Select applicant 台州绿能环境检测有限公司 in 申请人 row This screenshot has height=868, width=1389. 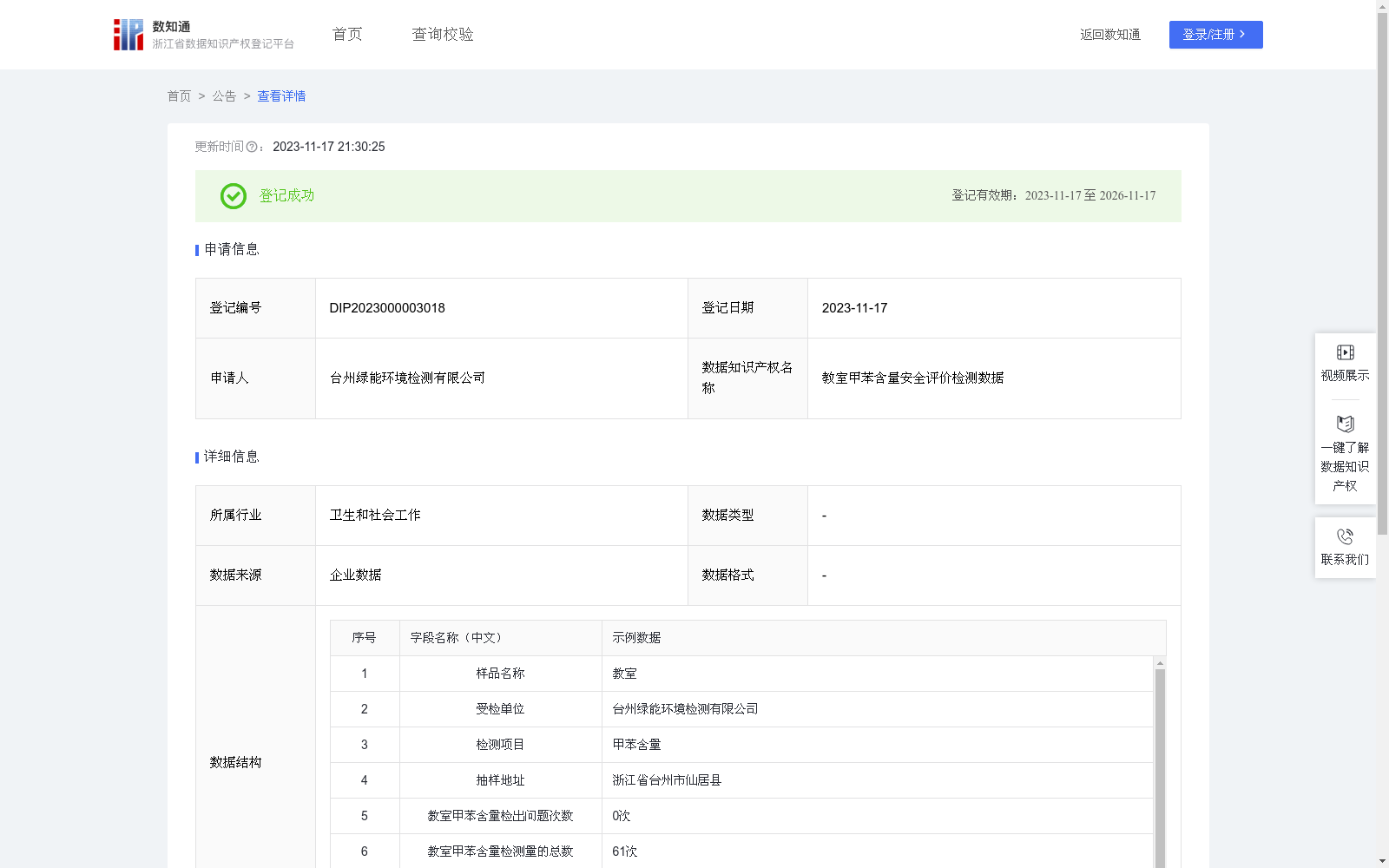coord(407,378)
